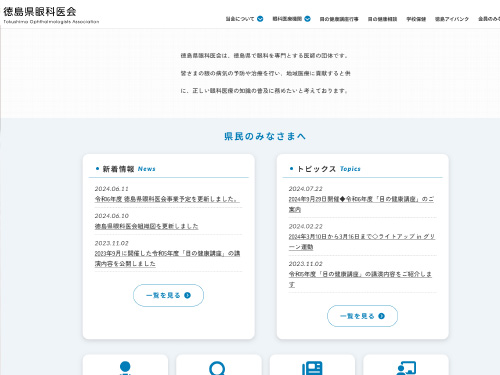
Task: Click the 徳島県眼科医会 site logo
Action: point(51,15)
